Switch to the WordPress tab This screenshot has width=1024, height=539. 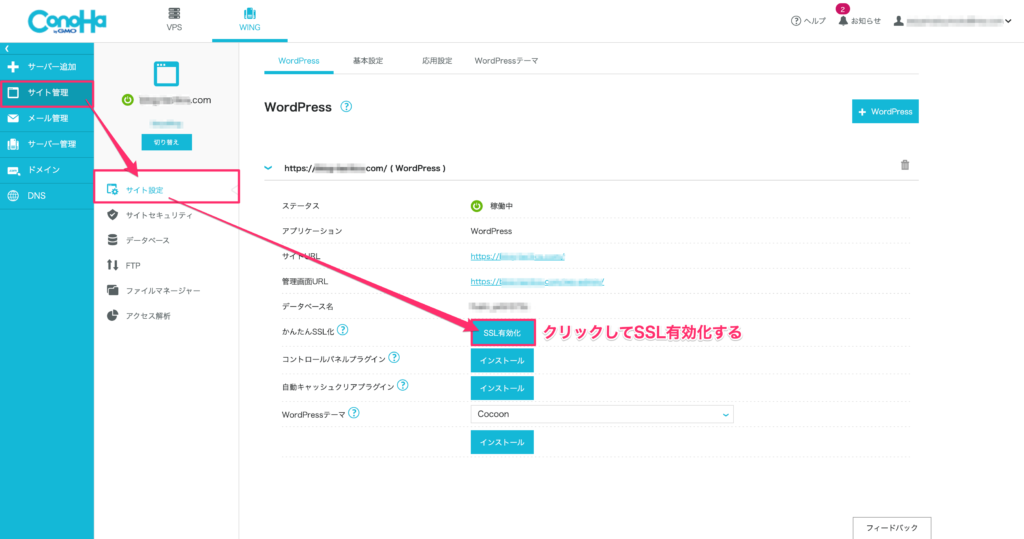point(298,61)
